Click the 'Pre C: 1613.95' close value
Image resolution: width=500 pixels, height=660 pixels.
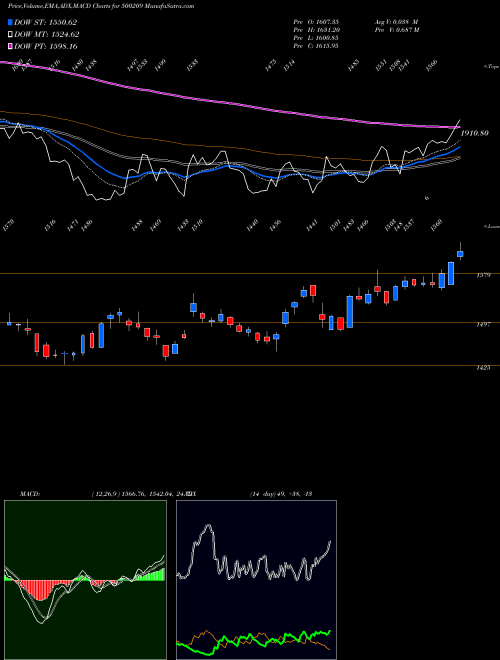tap(317, 45)
